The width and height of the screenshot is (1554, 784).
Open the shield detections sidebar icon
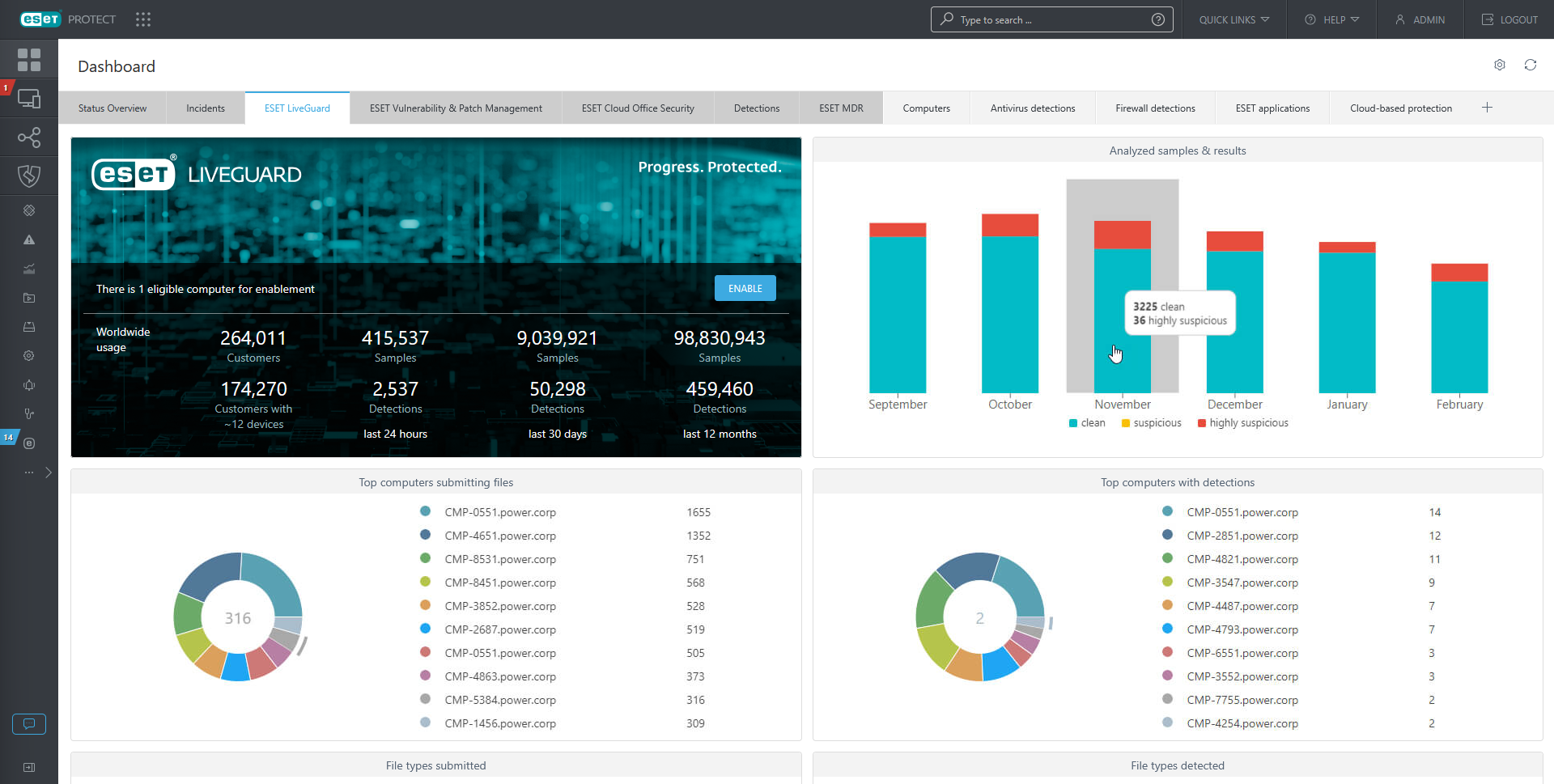29,176
